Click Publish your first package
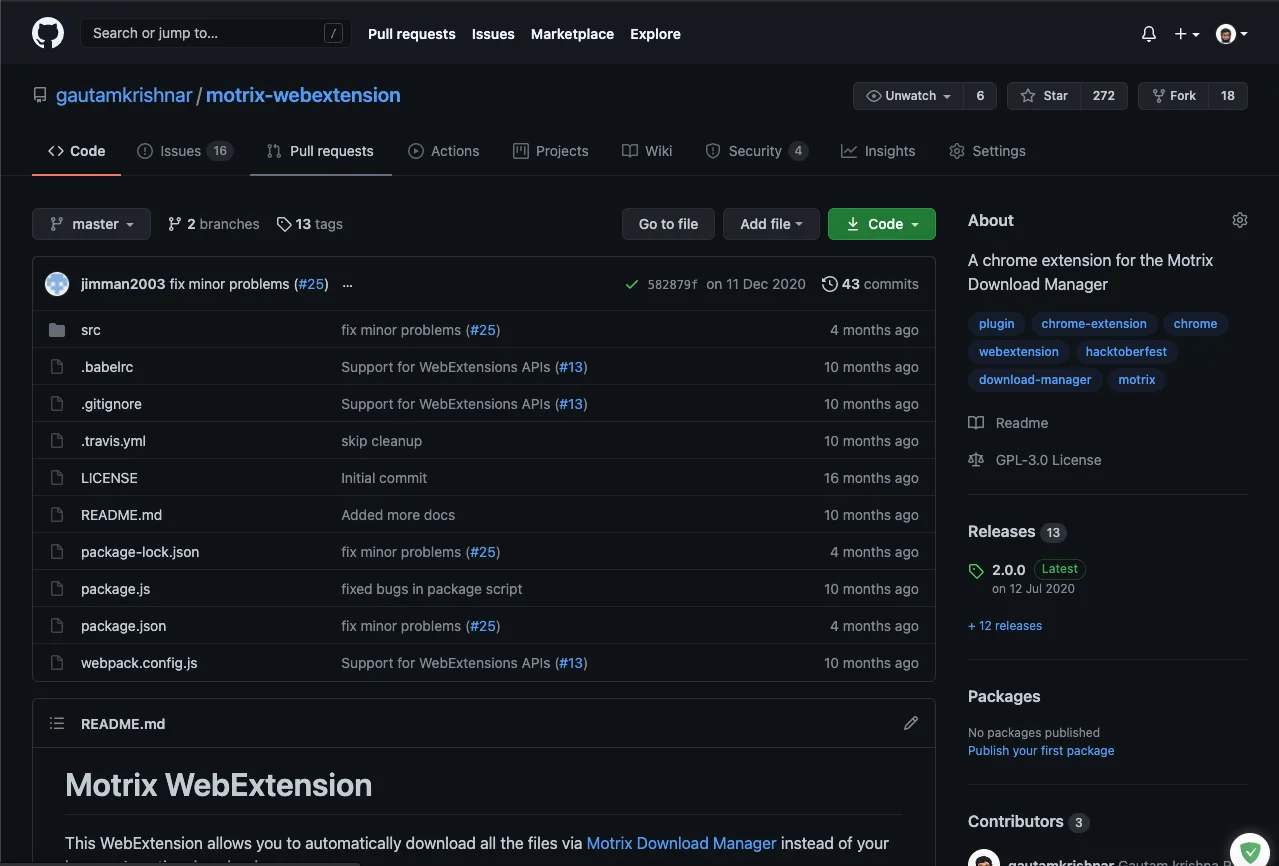This screenshot has width=1279, height=866. click(1041, 751)
